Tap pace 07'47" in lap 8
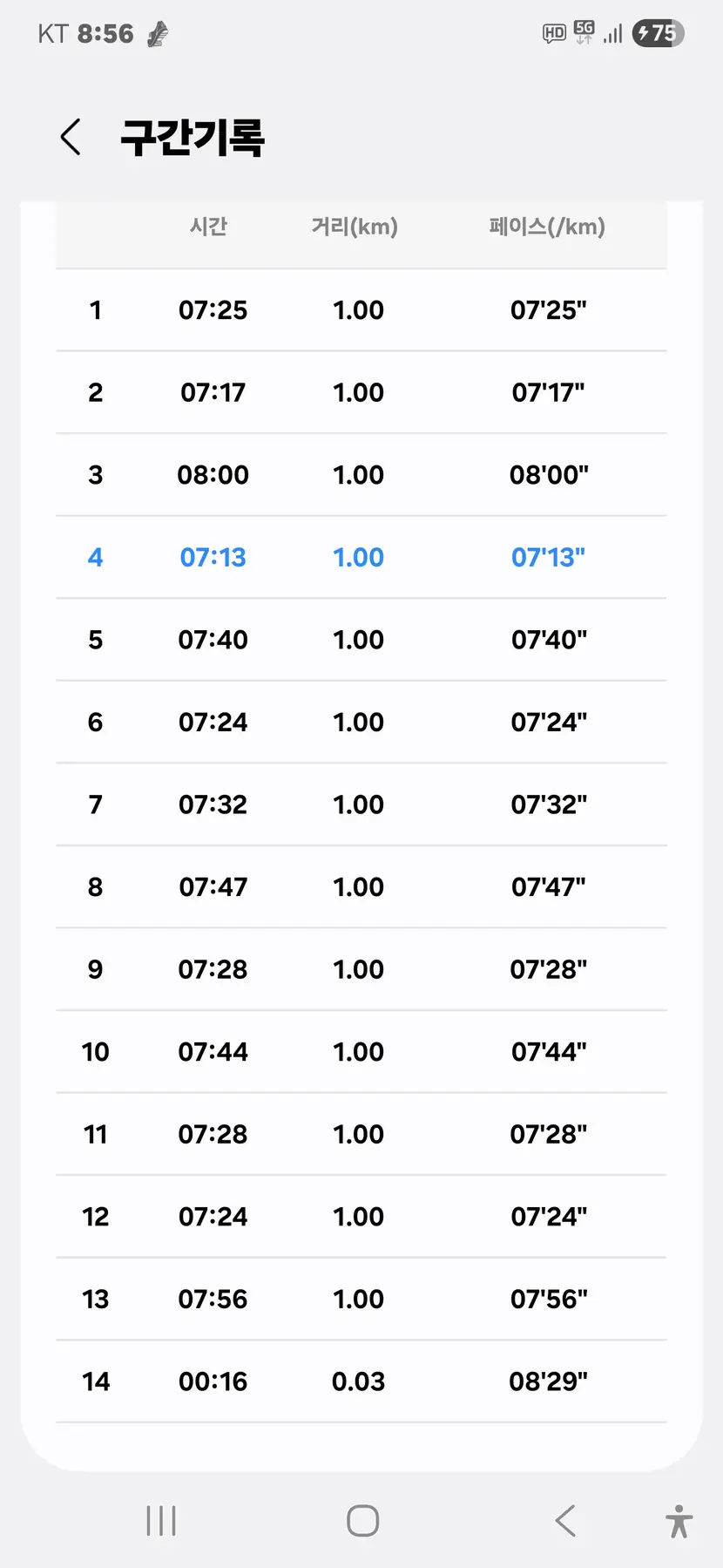The width and height of the screenshot is (723, 1568). tap(548, 887)
